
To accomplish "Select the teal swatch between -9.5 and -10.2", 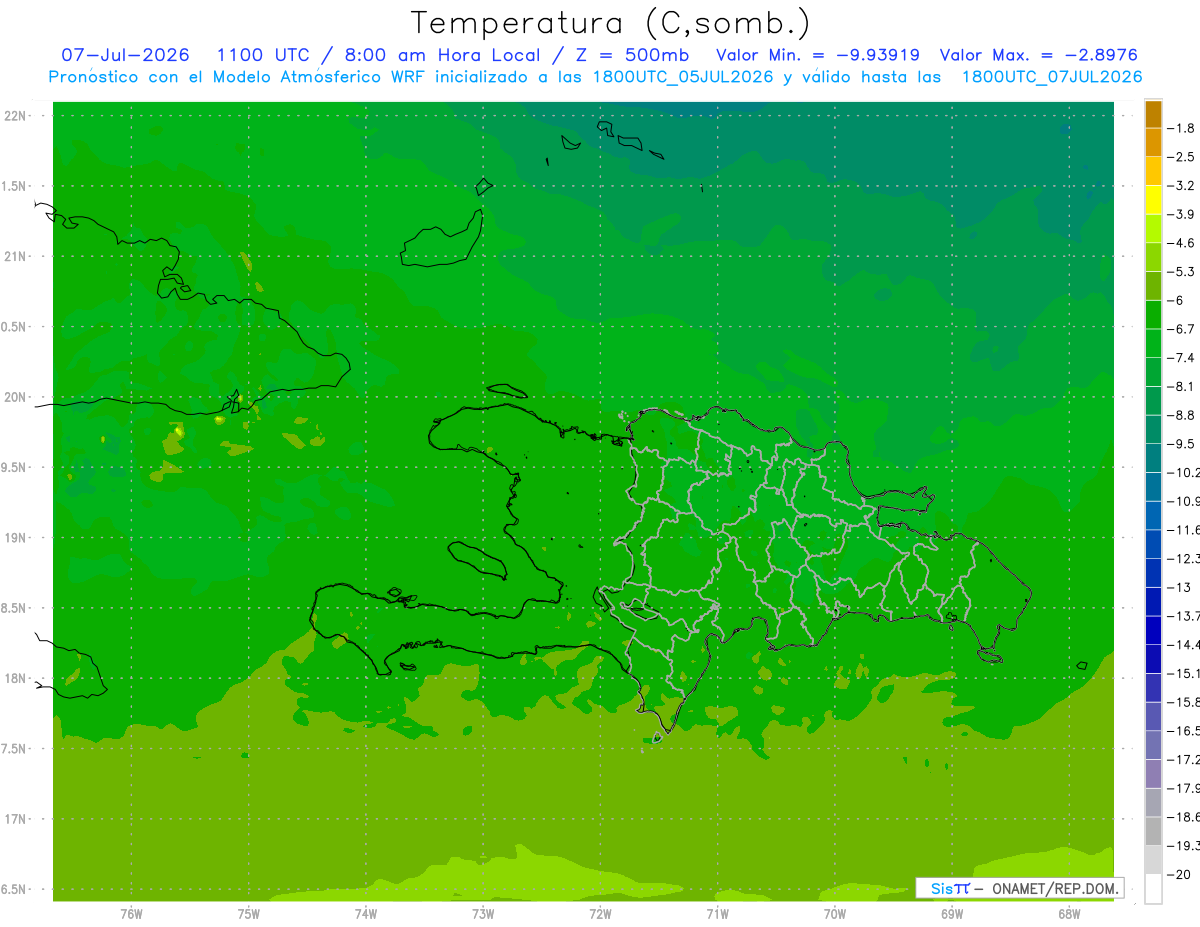I will (1153, 458).
